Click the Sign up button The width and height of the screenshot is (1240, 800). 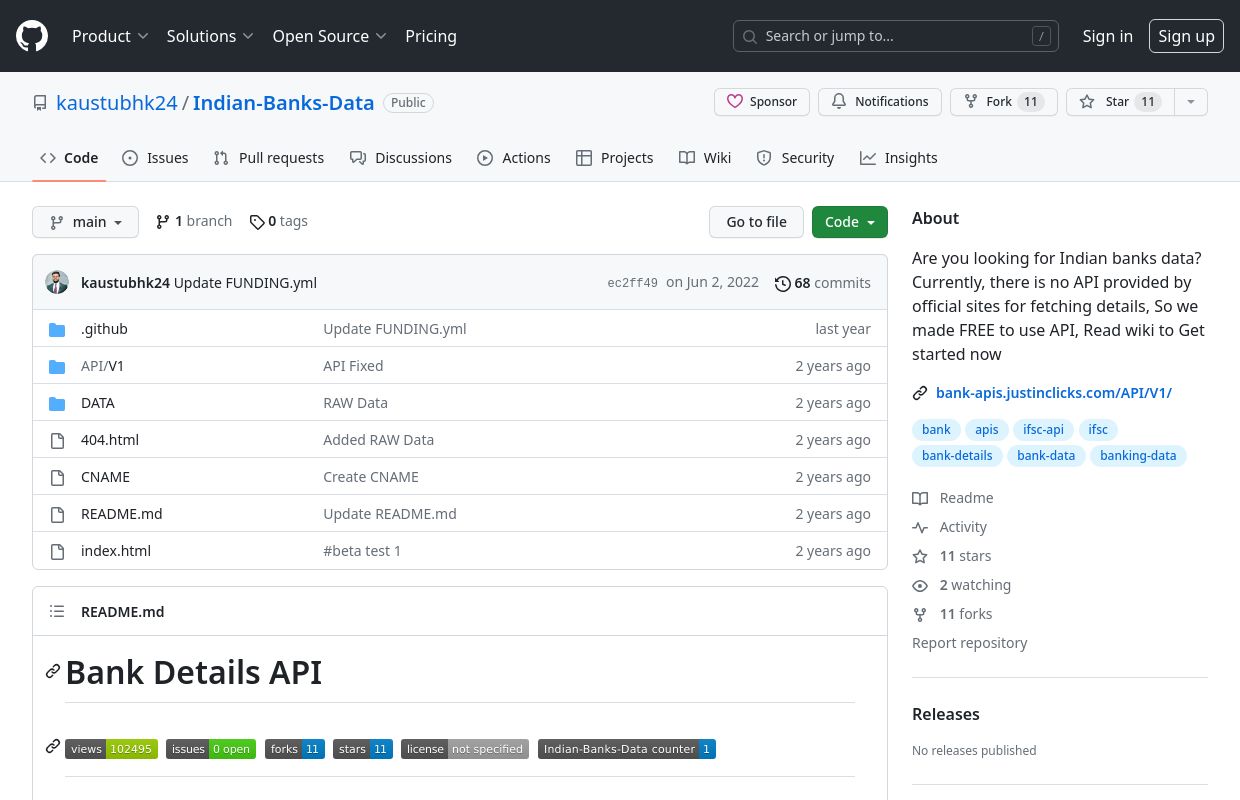pos(1186,36)
